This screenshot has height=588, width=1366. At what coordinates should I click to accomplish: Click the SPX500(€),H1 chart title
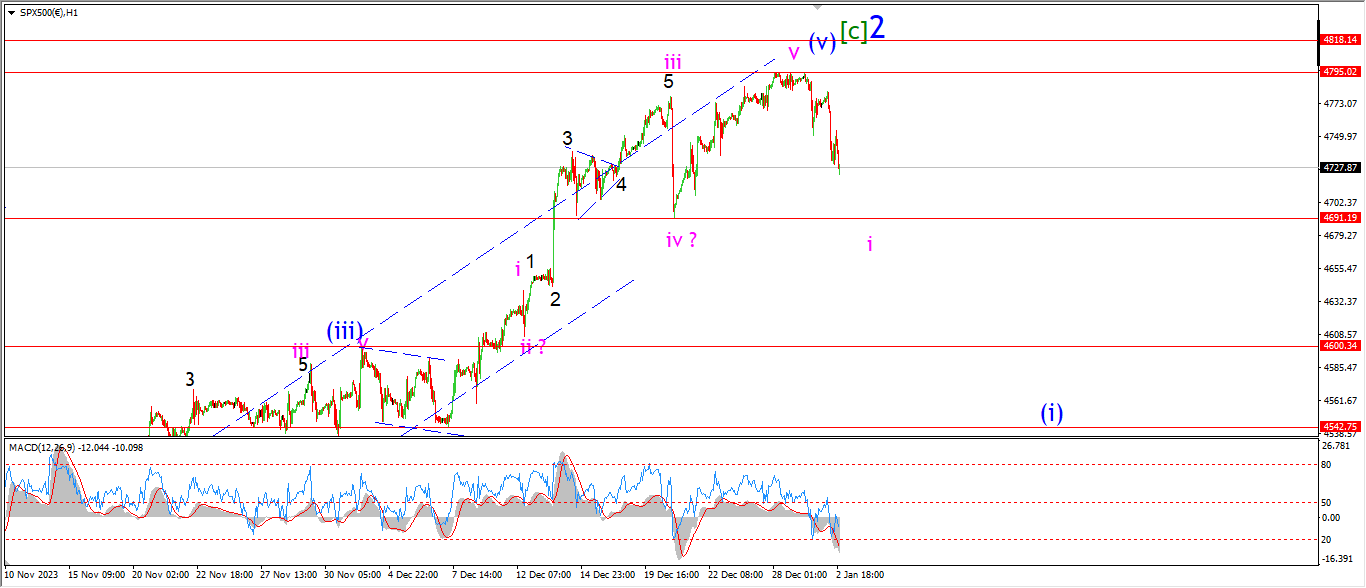click(x=51, y=11)
